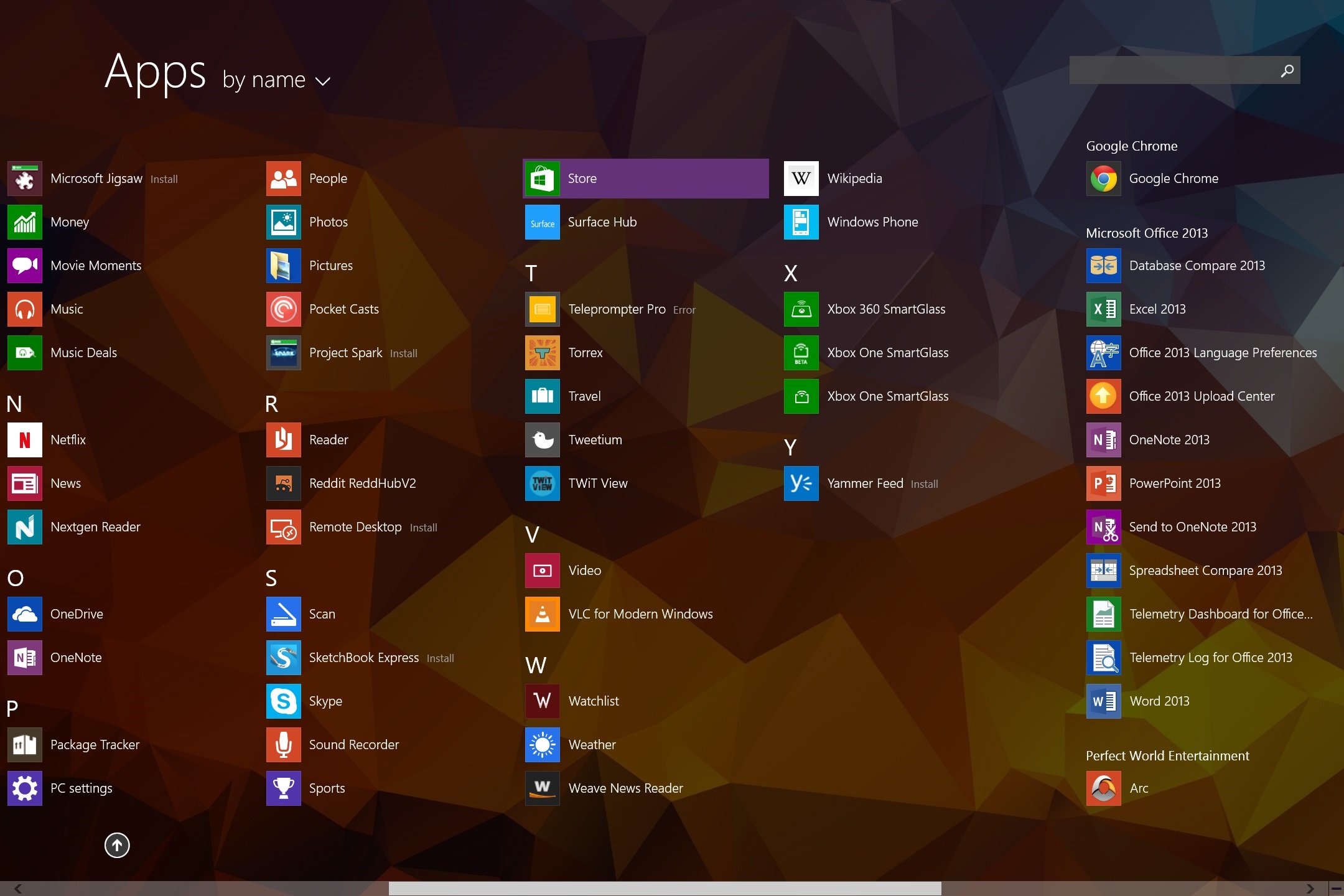The image size is (1344, 896).
Task: Open Sound Recorder microphone icon
Action: tap(284, 745)
